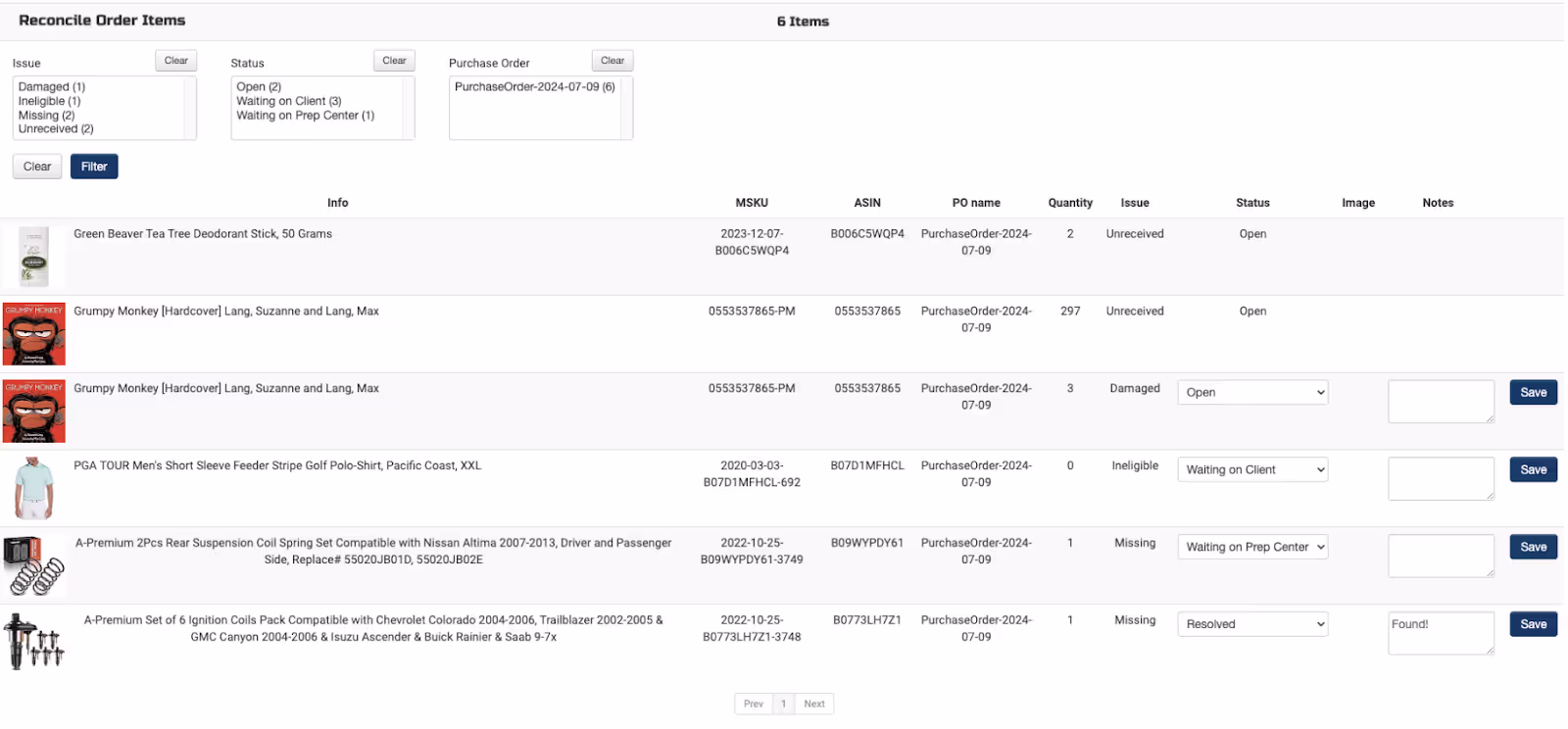Click Reconcile Order Items heading
Viewport: 1568px width, 729px height.
102,21
